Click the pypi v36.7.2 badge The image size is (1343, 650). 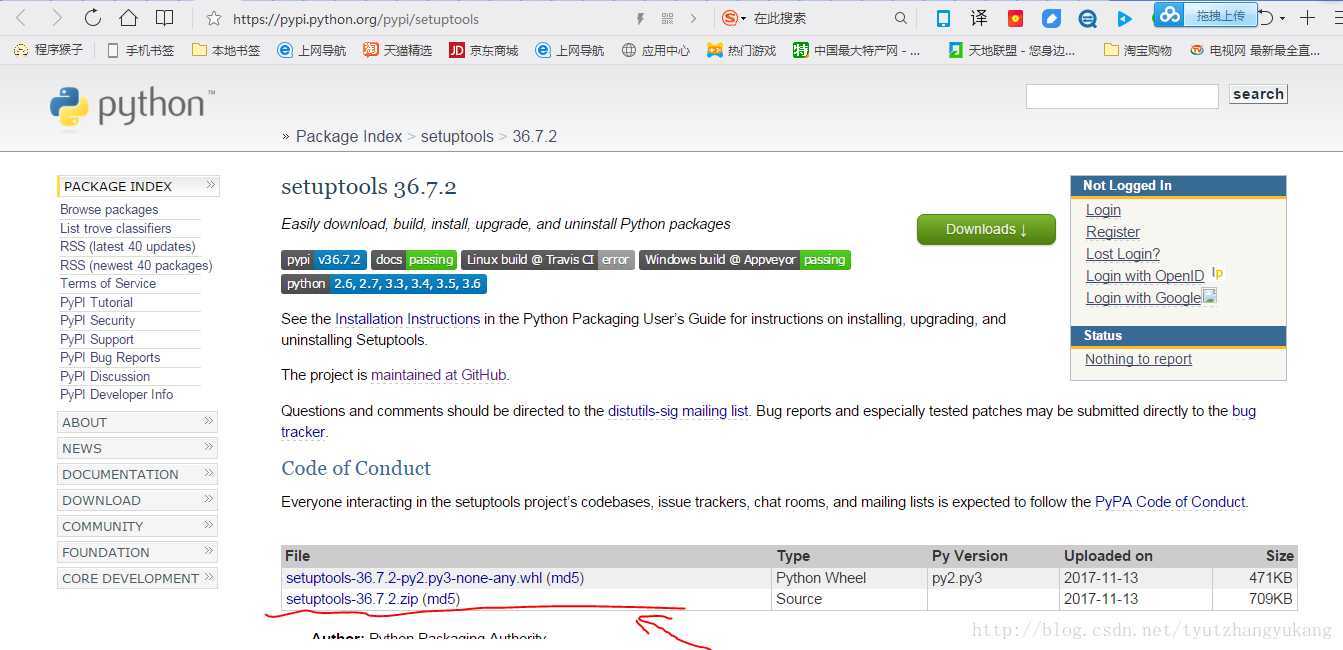tap(324, 260)
